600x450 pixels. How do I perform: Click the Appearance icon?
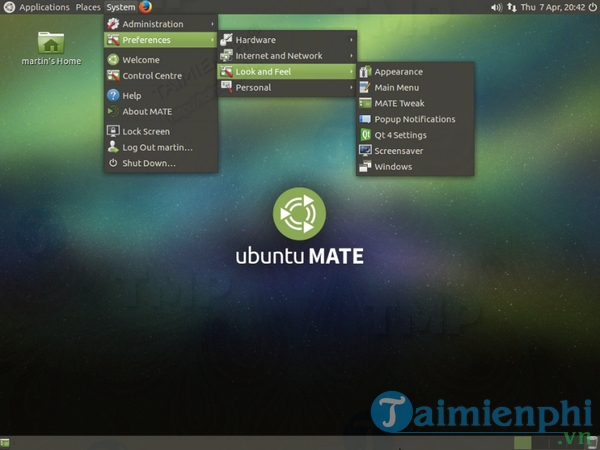365,72
